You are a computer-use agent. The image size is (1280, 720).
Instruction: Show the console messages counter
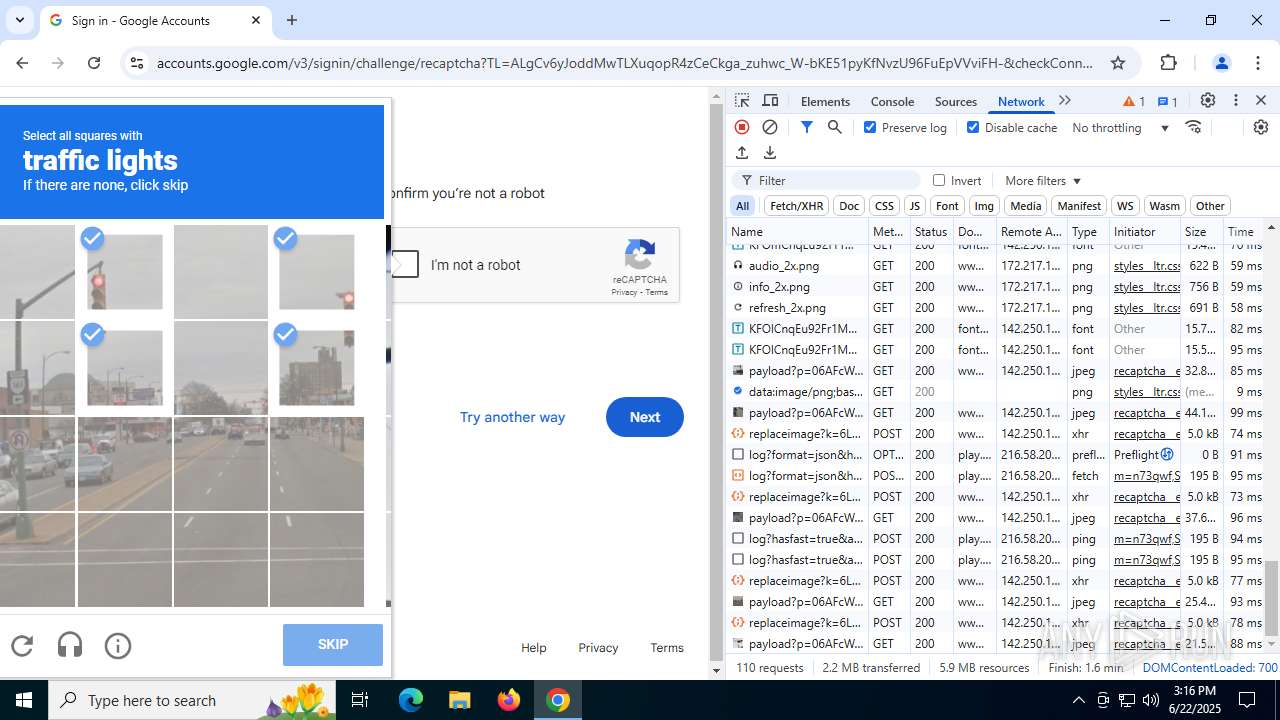[1167, 101]
